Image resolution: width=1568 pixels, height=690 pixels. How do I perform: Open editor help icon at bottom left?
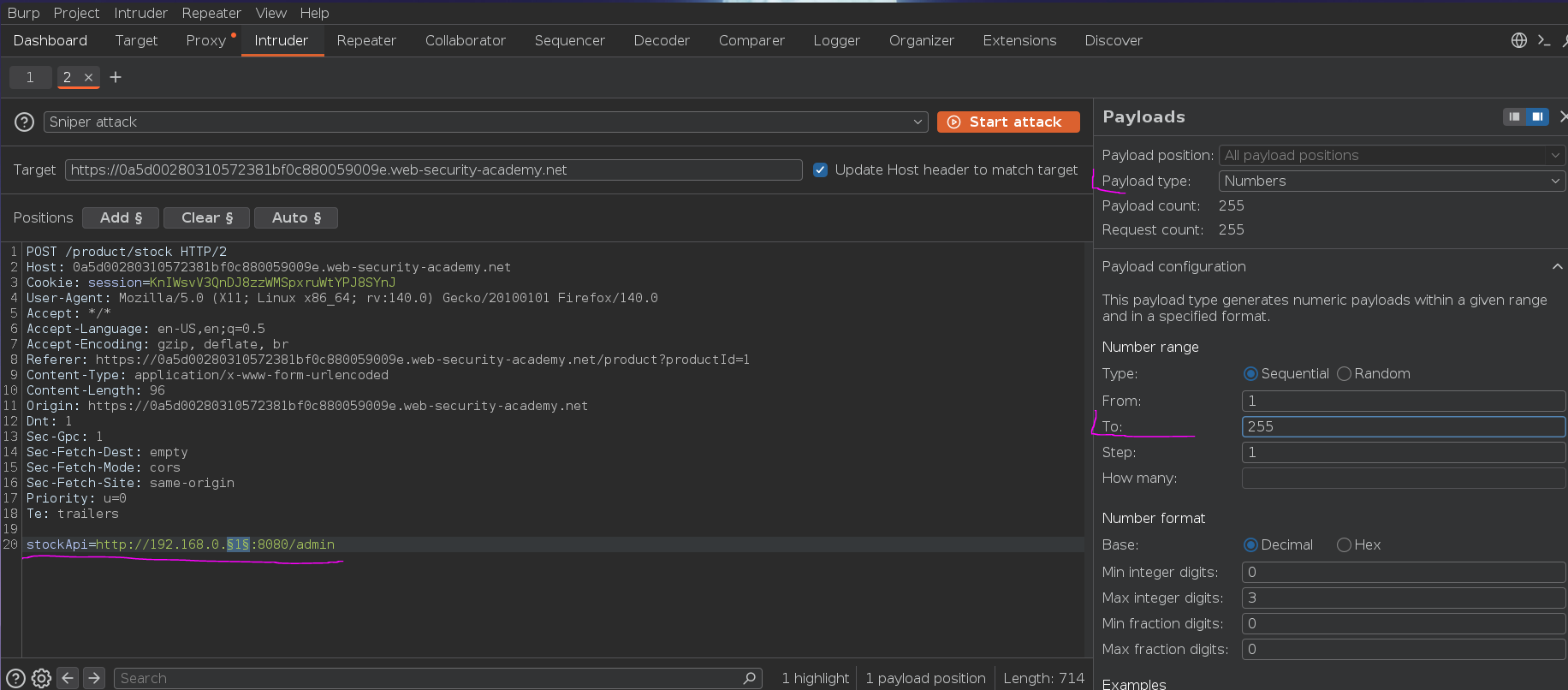click(15, 678)
